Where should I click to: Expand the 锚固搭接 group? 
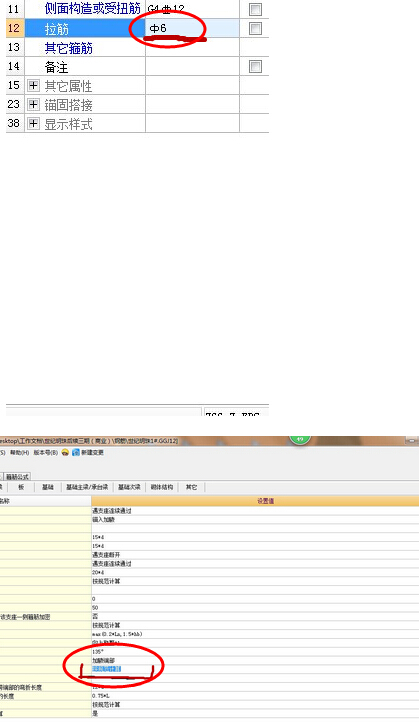[33, 105]
